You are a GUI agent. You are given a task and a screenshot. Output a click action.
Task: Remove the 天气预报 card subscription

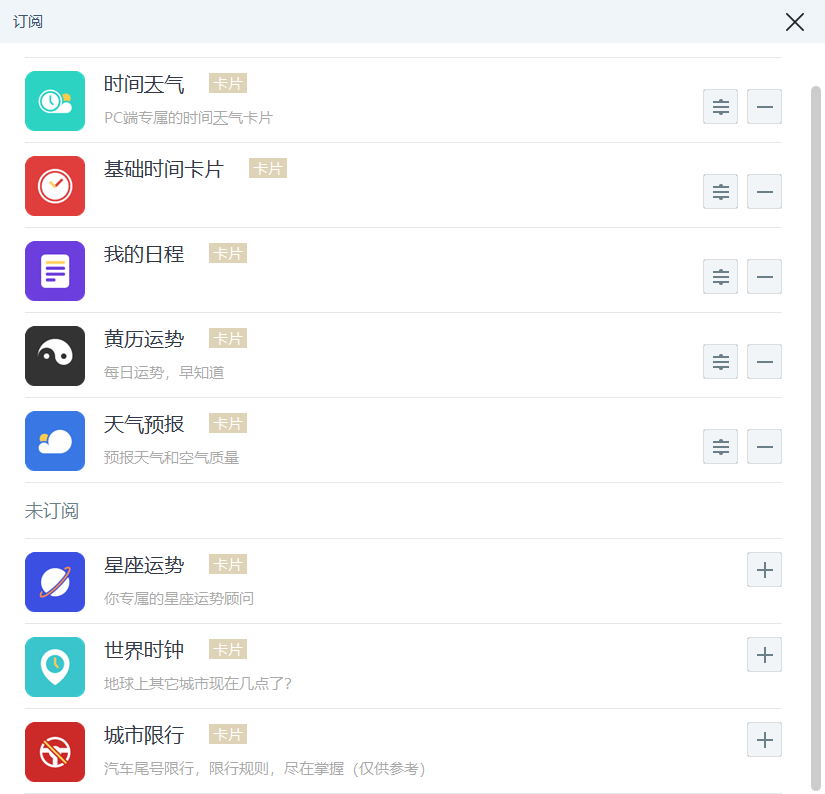click(764, 446)
